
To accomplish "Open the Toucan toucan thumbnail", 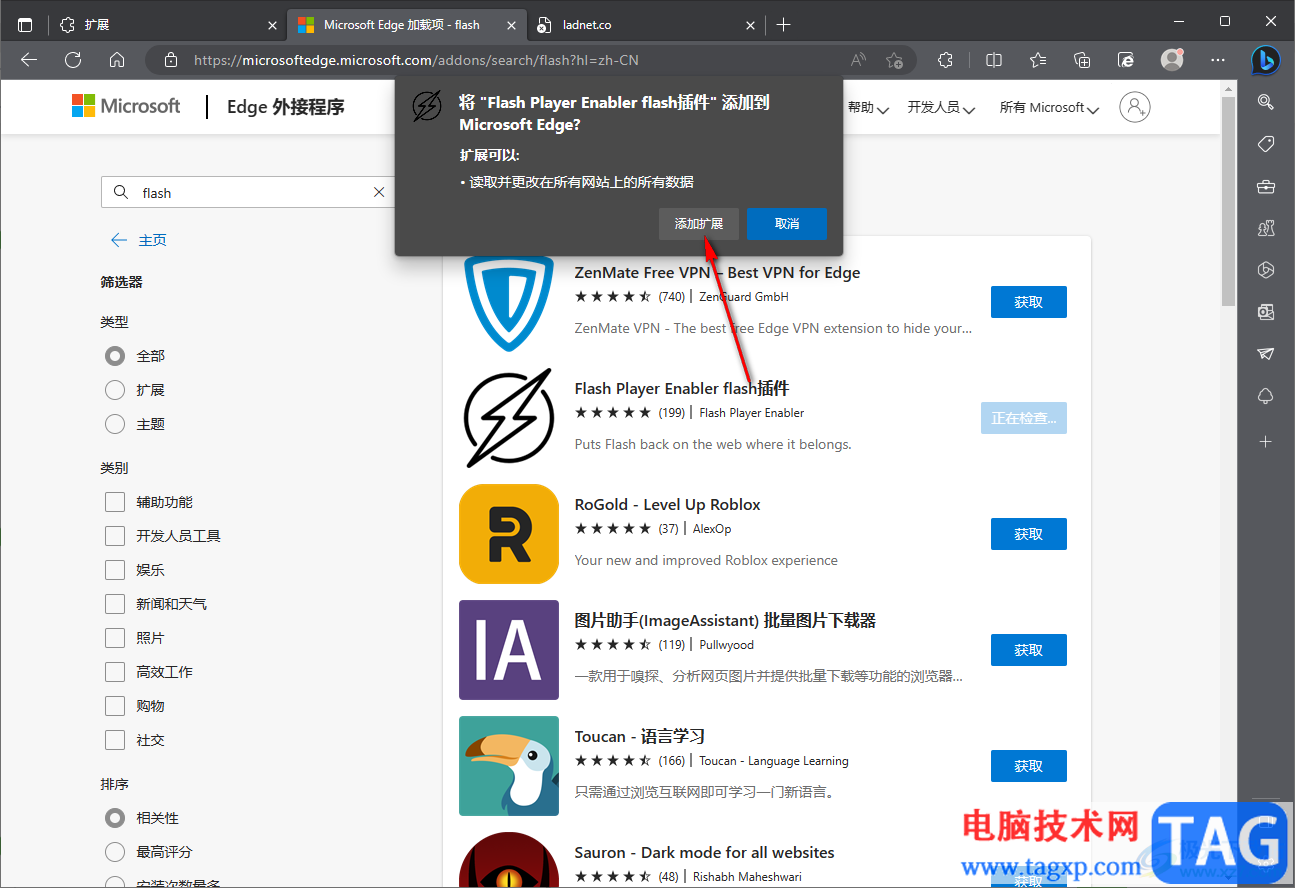I will pyautogui.click(x=509, y=766).
